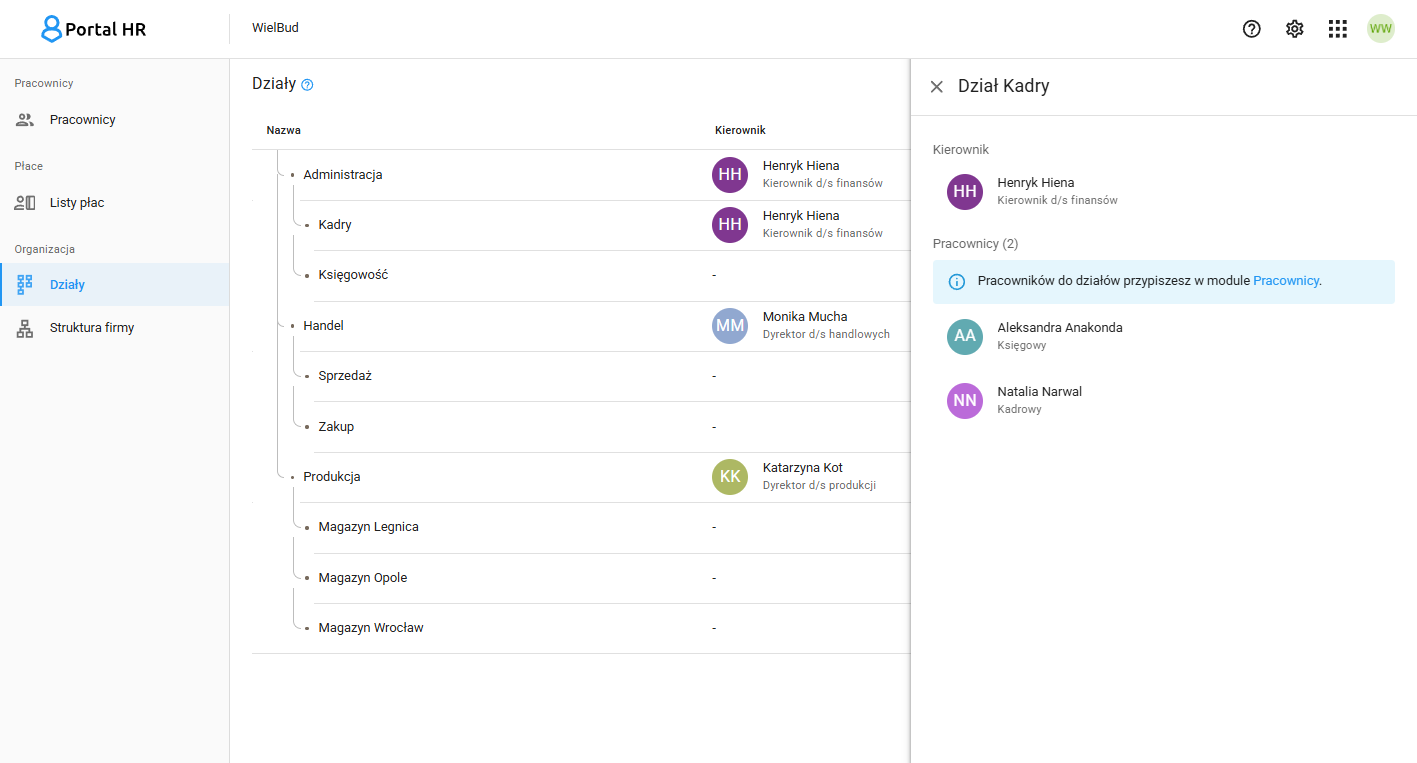Open the Magazyn Opole sub-department

[363, 578]
